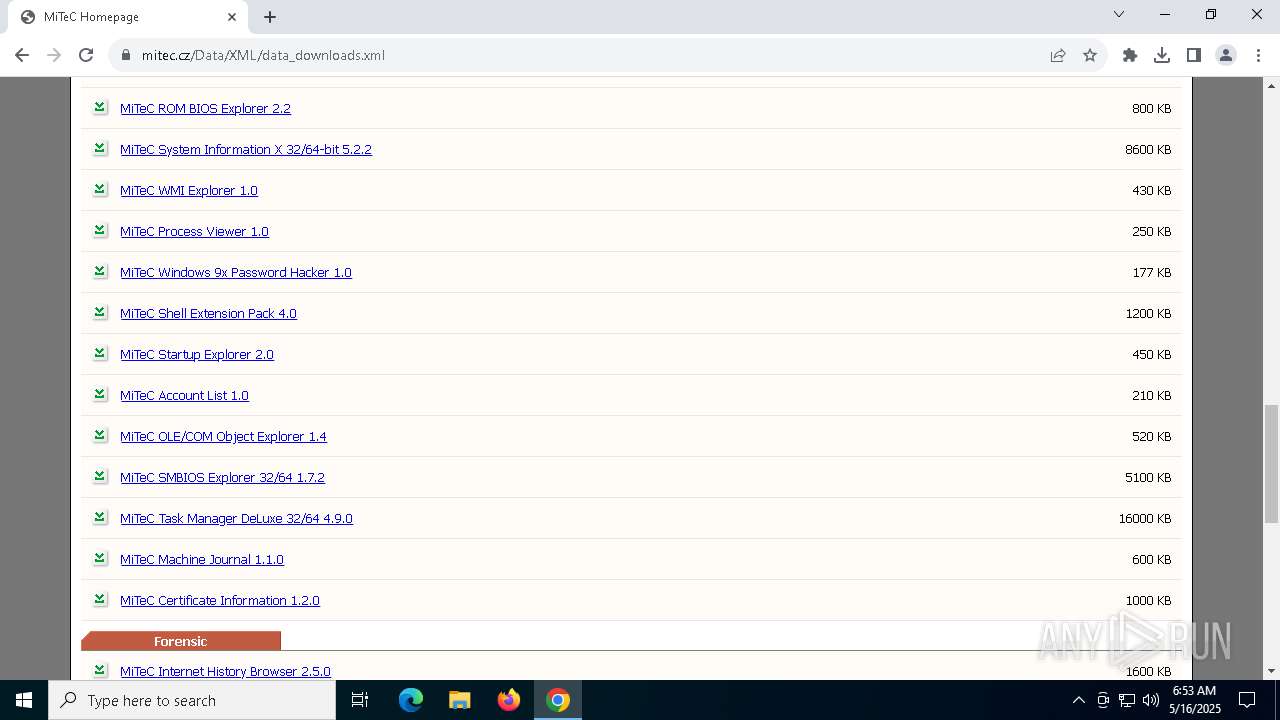
Task: Open Windows Start menu
Action: tap(24, 700)
